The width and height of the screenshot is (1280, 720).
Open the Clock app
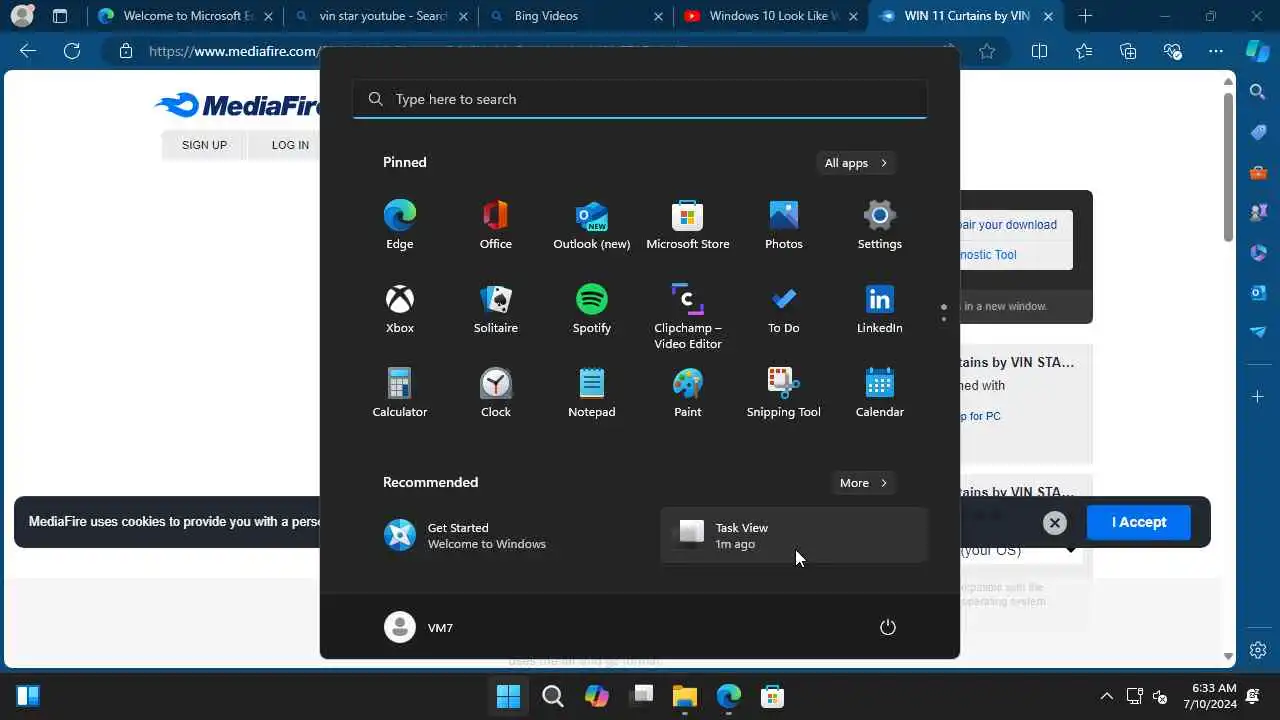pos(495,392)
